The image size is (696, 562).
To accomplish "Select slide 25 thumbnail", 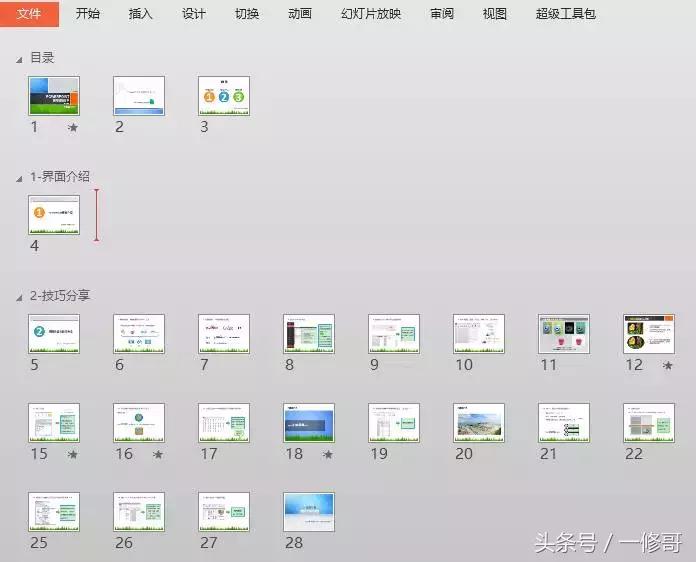I will (54, 512).
